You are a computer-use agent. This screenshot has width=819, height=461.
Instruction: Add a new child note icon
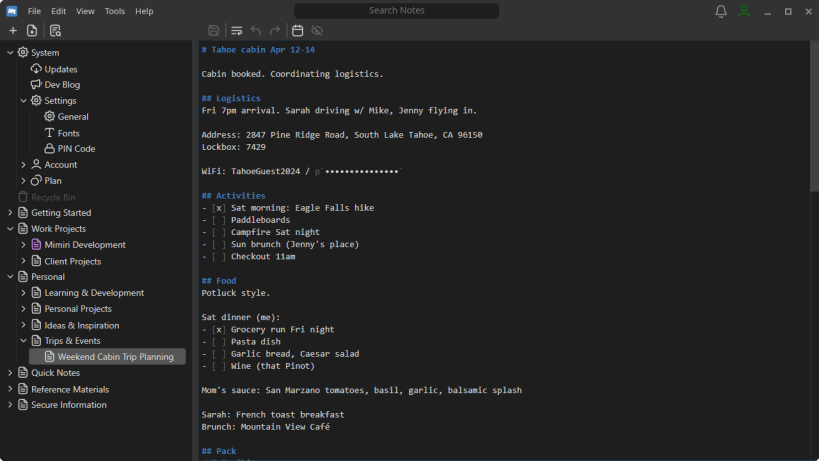[32, 31]
